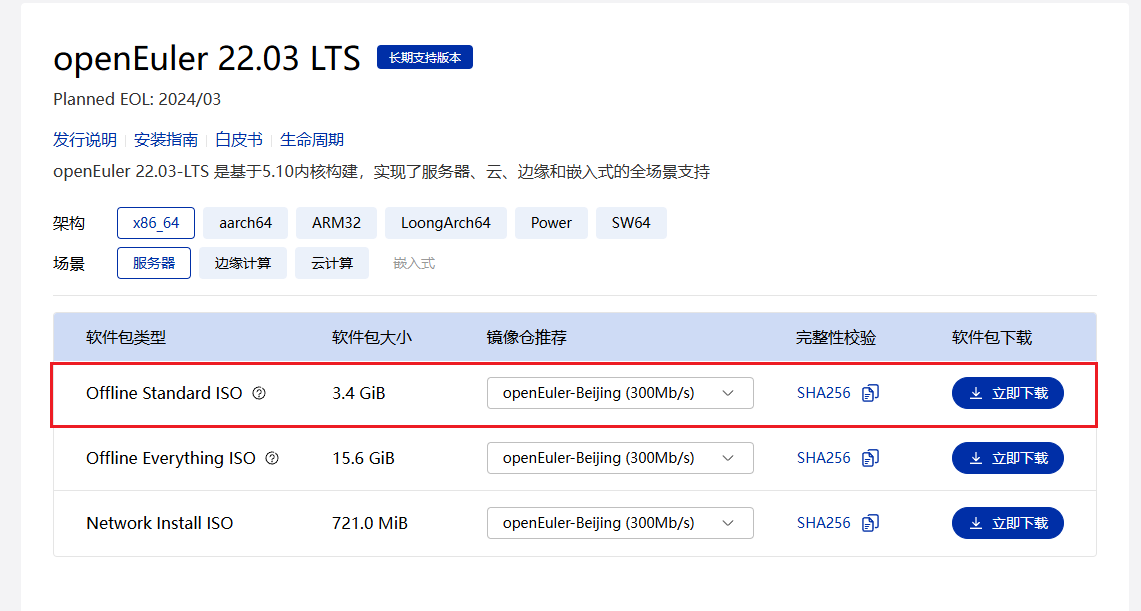Click the 软件包类型 column header
The height and width of the screenshot is (611, 1141).
click(x=126, y=338)
